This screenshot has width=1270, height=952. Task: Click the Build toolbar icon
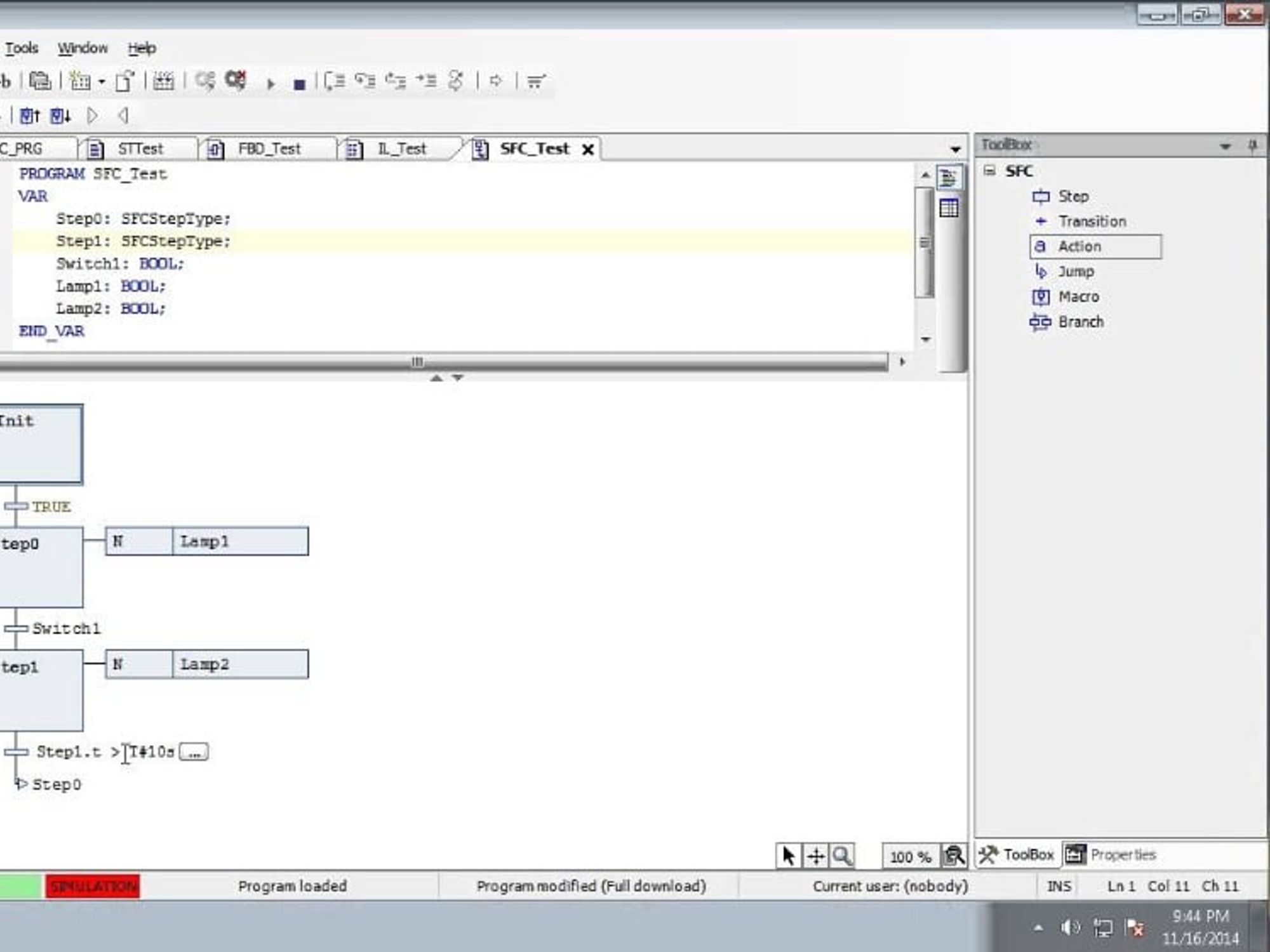point(163,81)
